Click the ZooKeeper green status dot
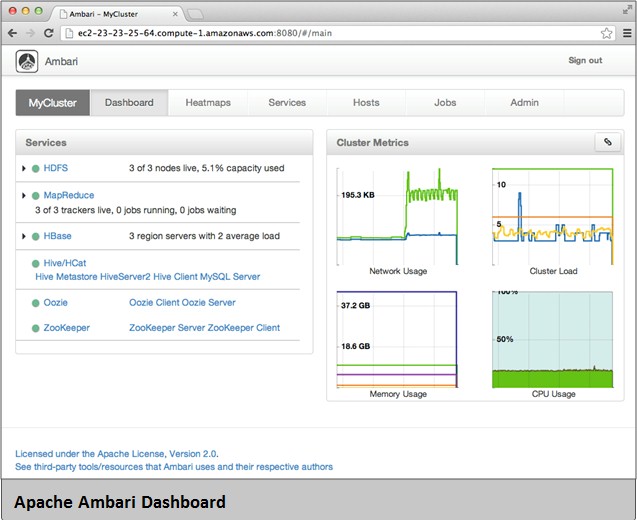Screen dimensions: 637x520 pyautogui.click(x=36, y=328)
